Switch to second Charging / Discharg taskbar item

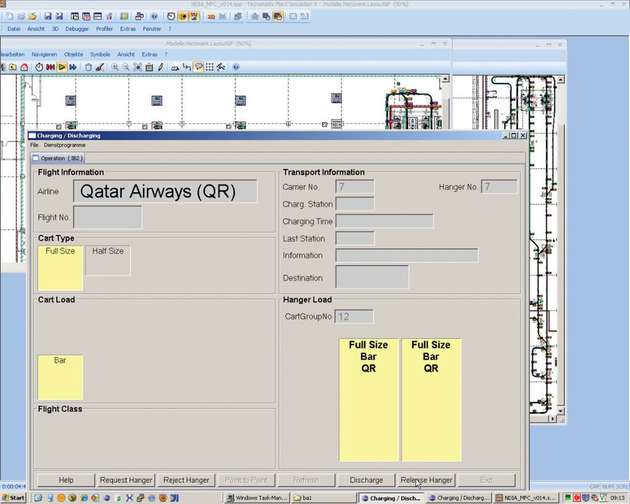point(459,498)
